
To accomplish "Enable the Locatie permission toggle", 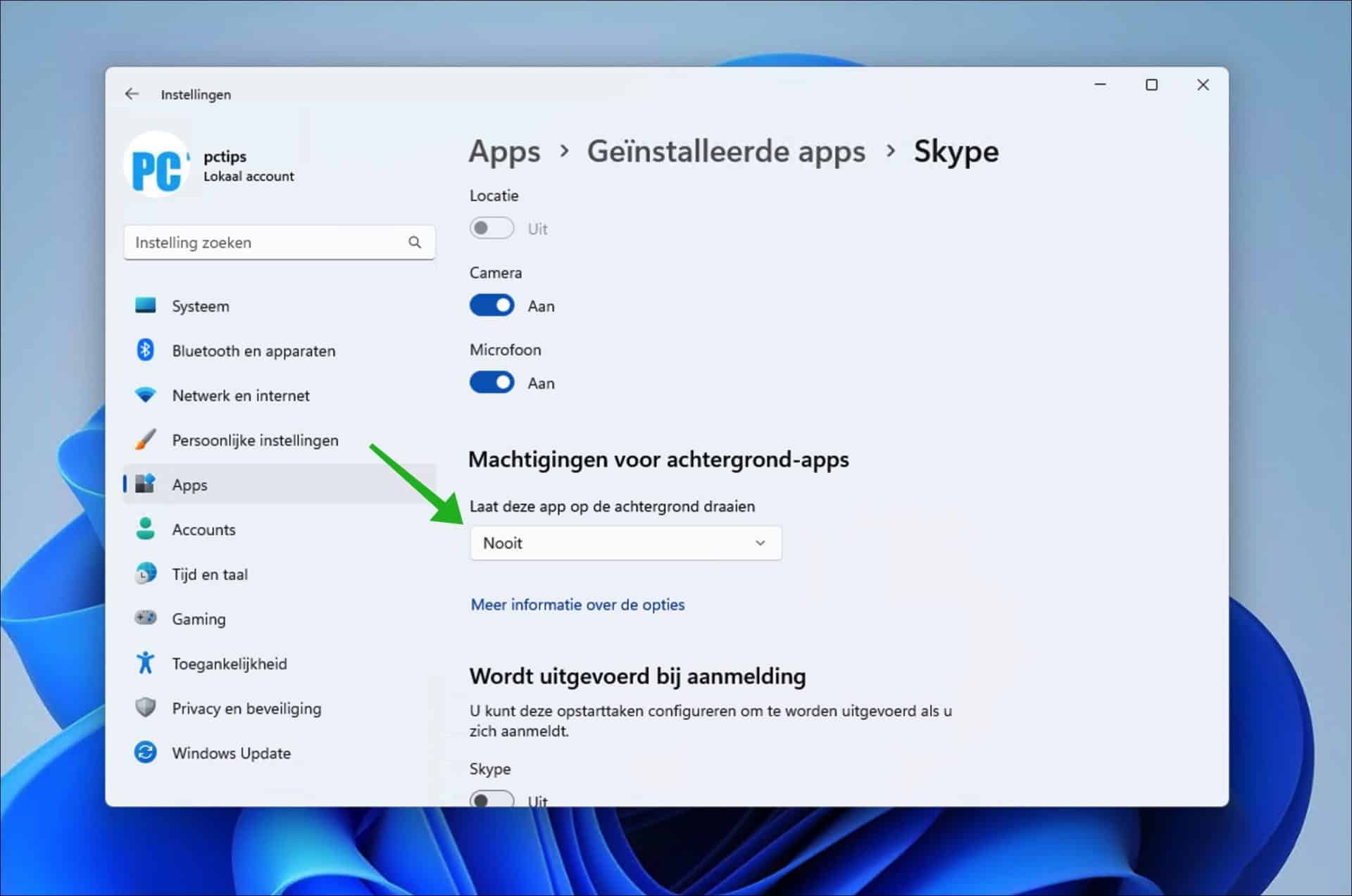I will point(492,227).
